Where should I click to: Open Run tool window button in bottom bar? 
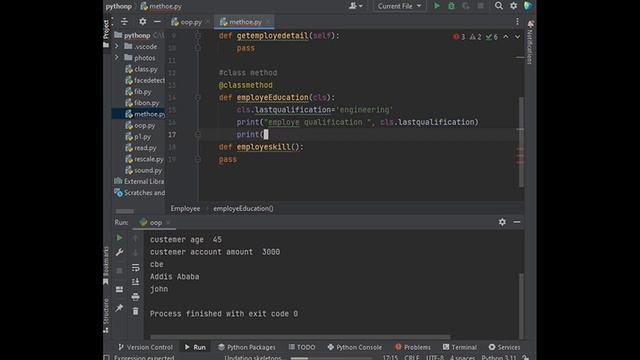[195, 347]
